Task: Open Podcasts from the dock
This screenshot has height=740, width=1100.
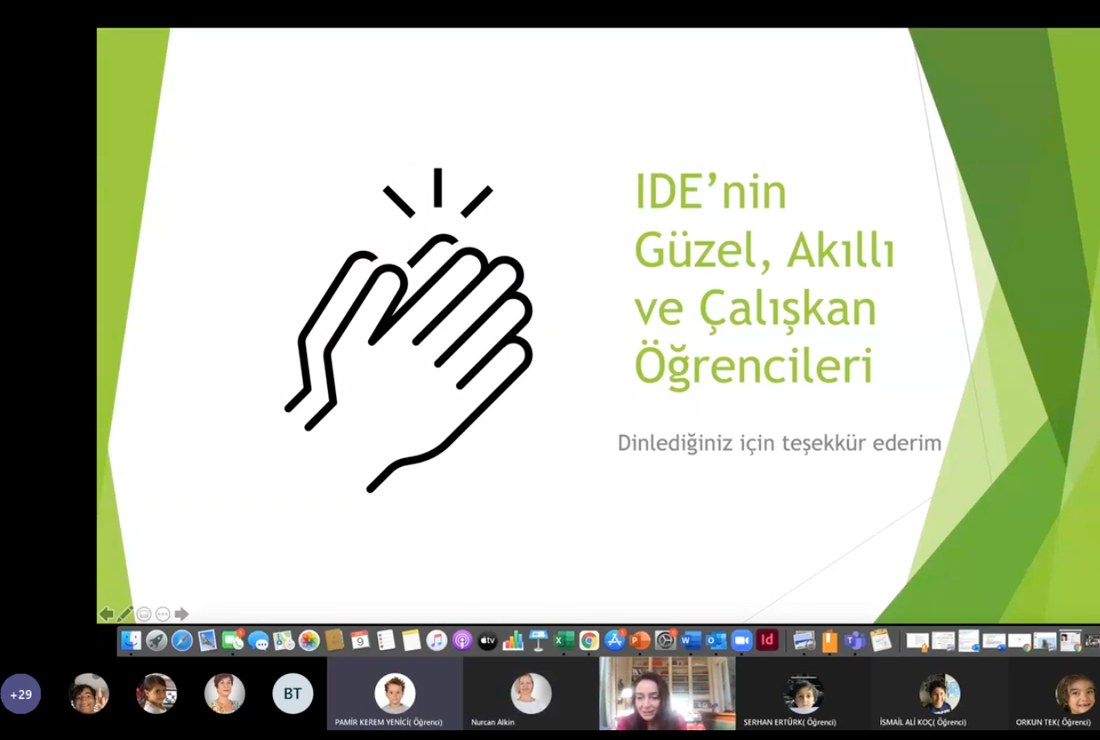Action: click(462, 640)
